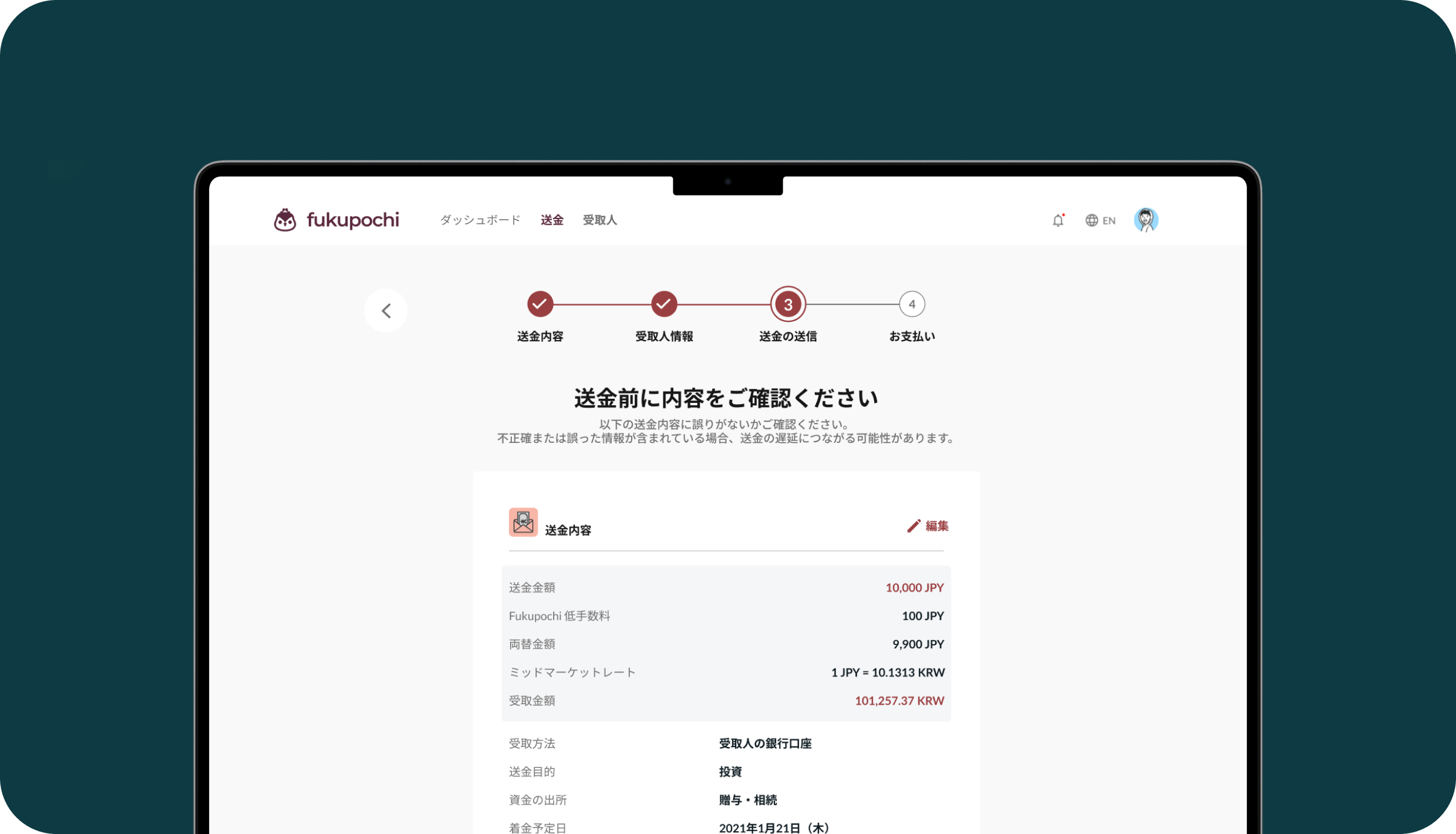Go back with the left chevron button
The height and width of the screenshot is (834, 1456).
(x=386, y=311)
